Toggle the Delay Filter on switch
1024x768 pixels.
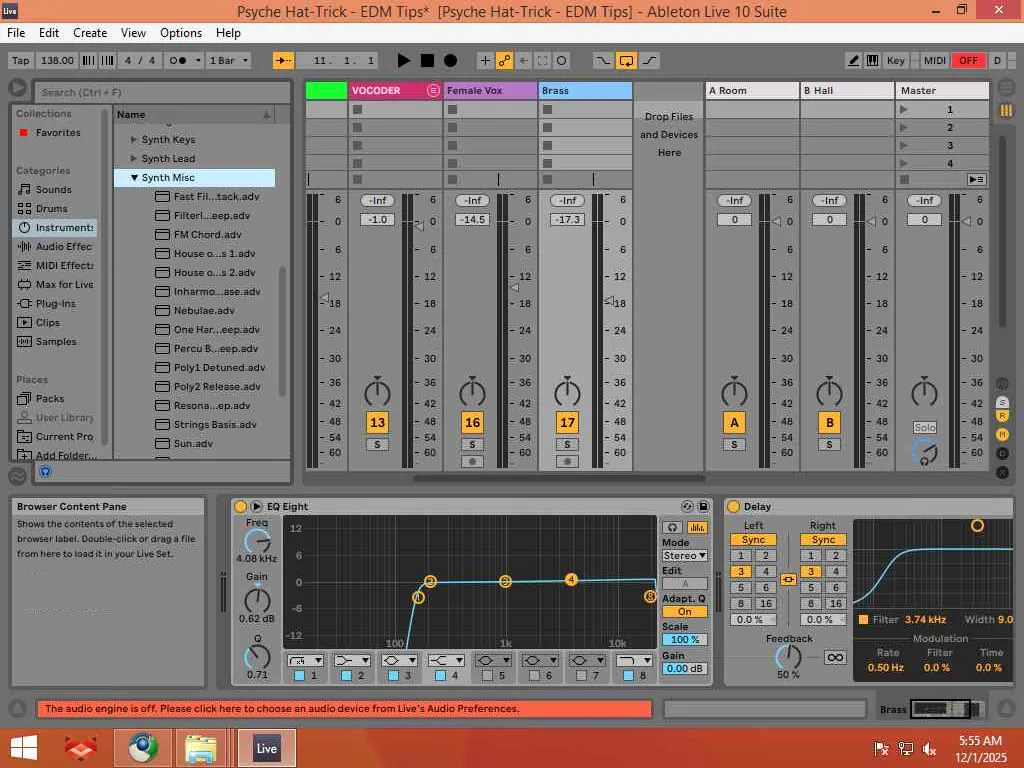coord(863,619)
